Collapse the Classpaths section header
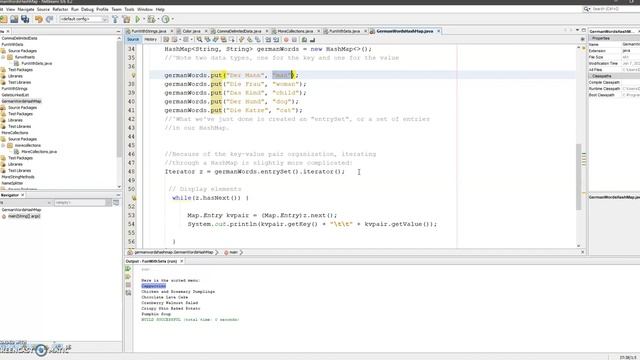Screen dimensions: 640x360 click(614, 76)
